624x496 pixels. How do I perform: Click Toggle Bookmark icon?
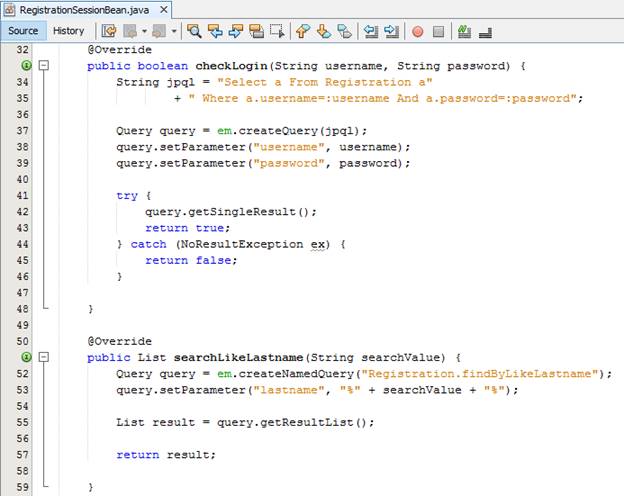pos(345,31)
